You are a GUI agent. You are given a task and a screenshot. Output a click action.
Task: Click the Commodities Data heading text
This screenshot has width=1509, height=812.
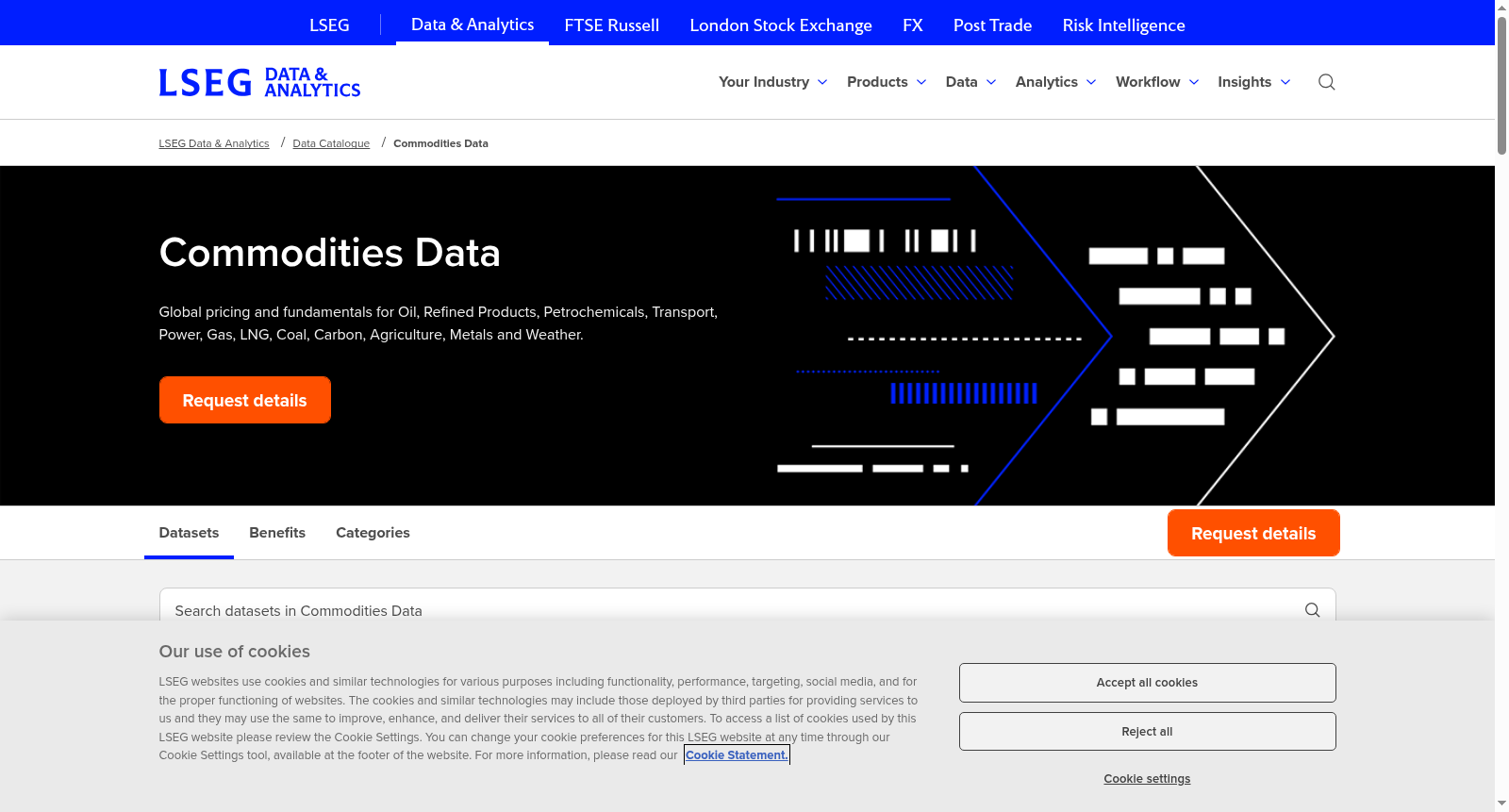click(x=329, y=253)
